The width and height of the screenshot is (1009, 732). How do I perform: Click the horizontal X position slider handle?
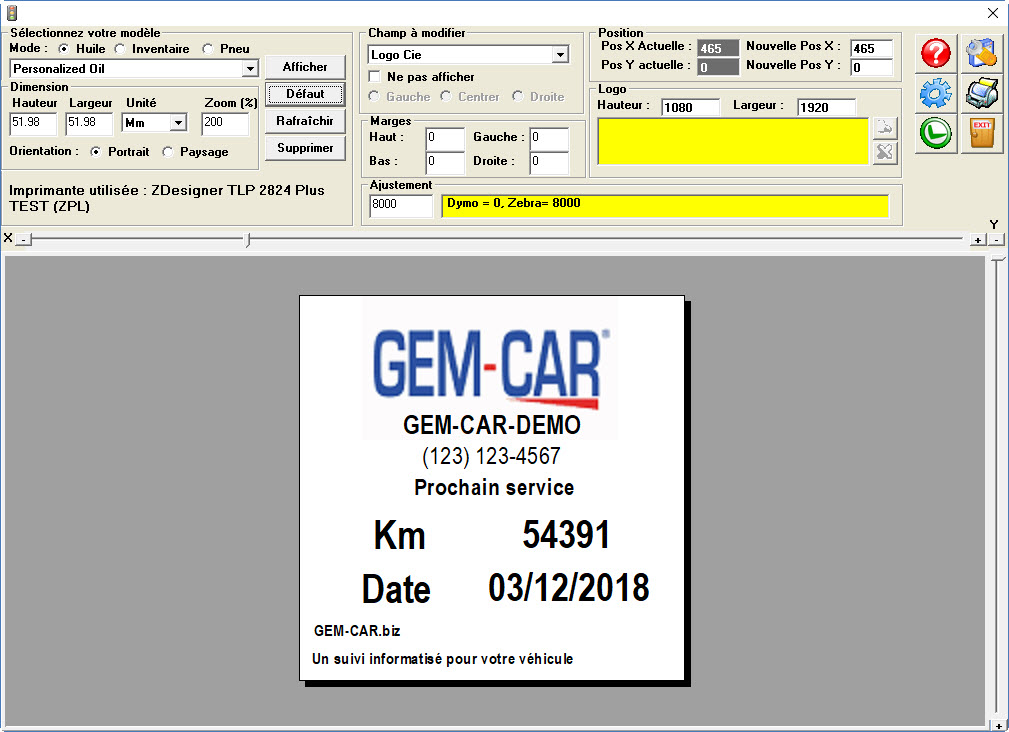click(x=248, y=240)
